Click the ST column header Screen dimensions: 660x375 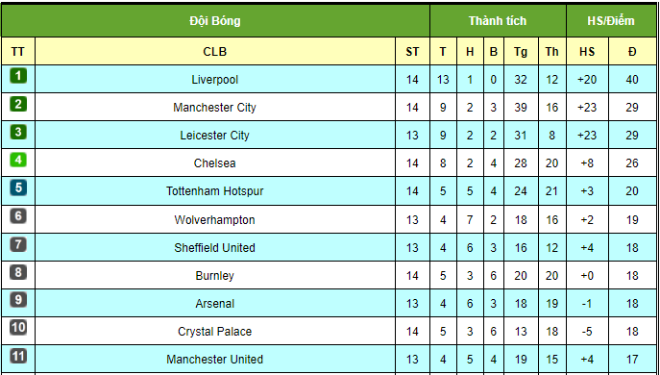click(412, 51)
